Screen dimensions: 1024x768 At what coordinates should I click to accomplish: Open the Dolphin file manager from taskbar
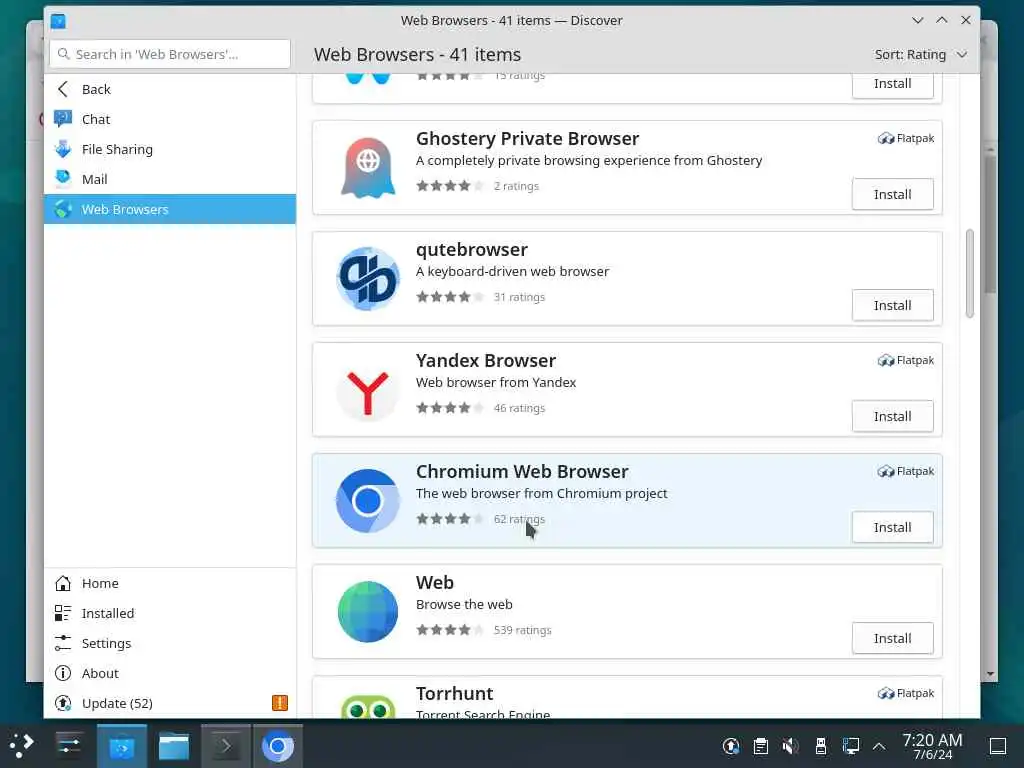click(174, 746)
